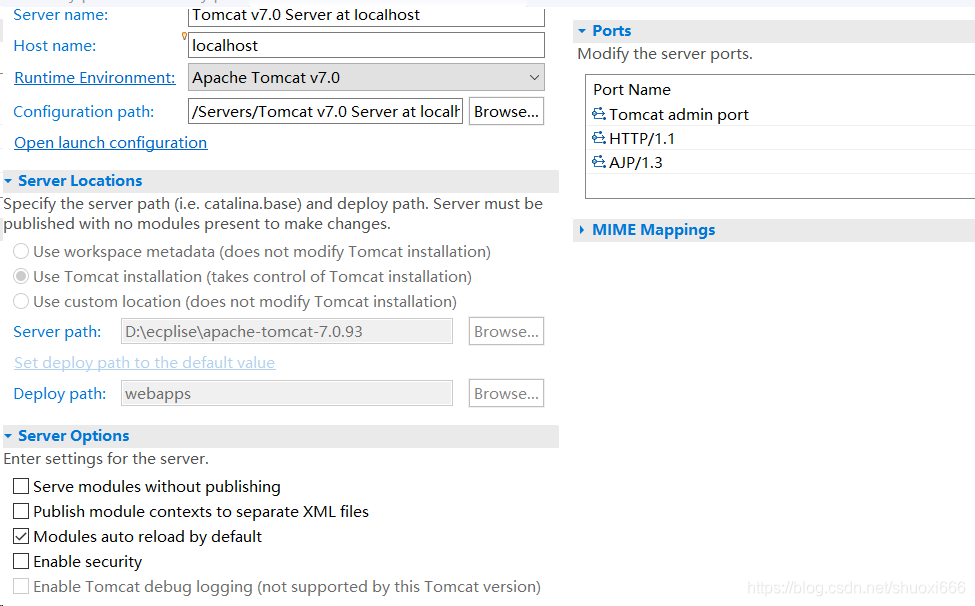The width and height of the screenshot is (975, 606).
Task: Open the Runtime Environment link
Action: pyautogui.click(x=95, y=78)
